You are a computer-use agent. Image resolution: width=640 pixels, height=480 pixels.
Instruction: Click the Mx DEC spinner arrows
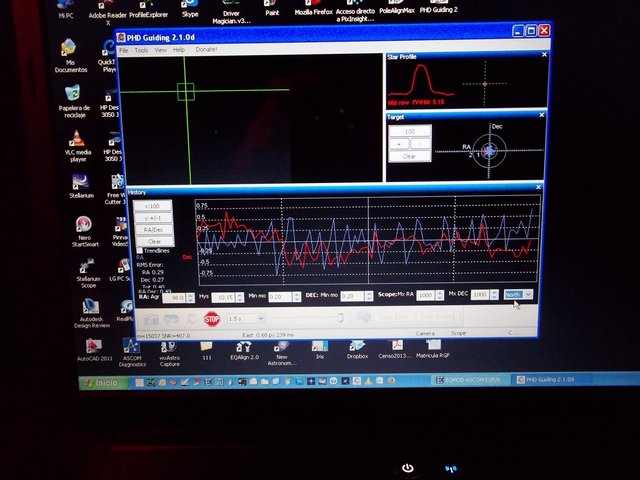494,294
